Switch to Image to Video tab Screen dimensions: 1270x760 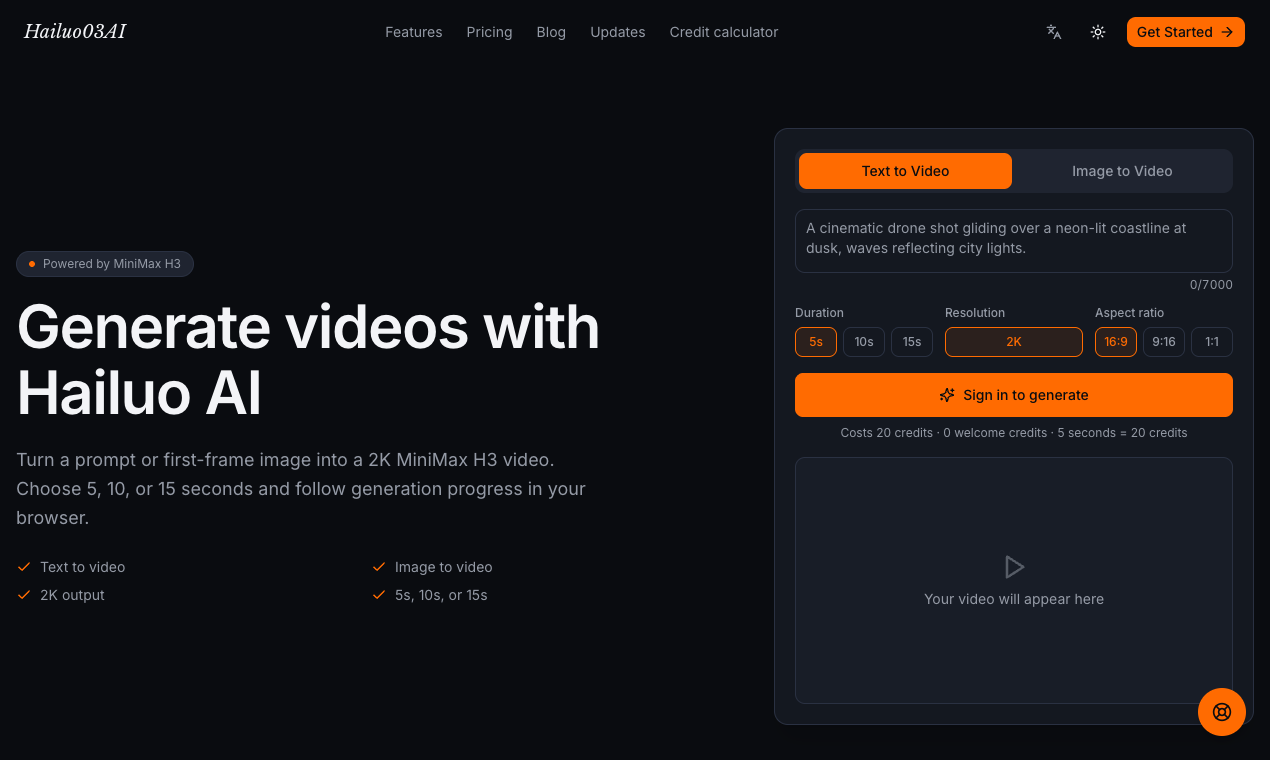click(1122, 171)
